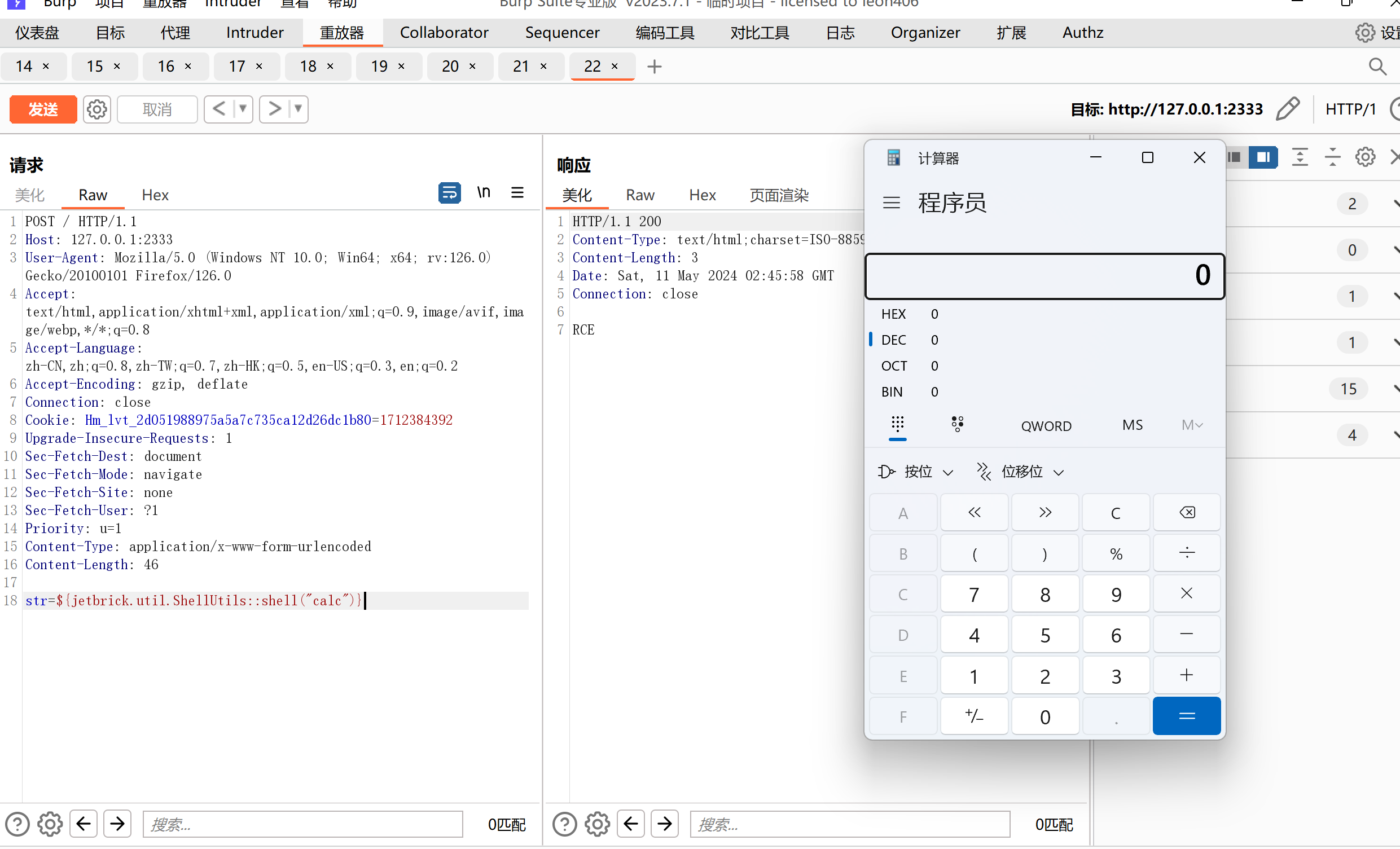The image size is (1400, 849).
Task: Click calculator right shift >> key
Action: (x=1044, y=512)
